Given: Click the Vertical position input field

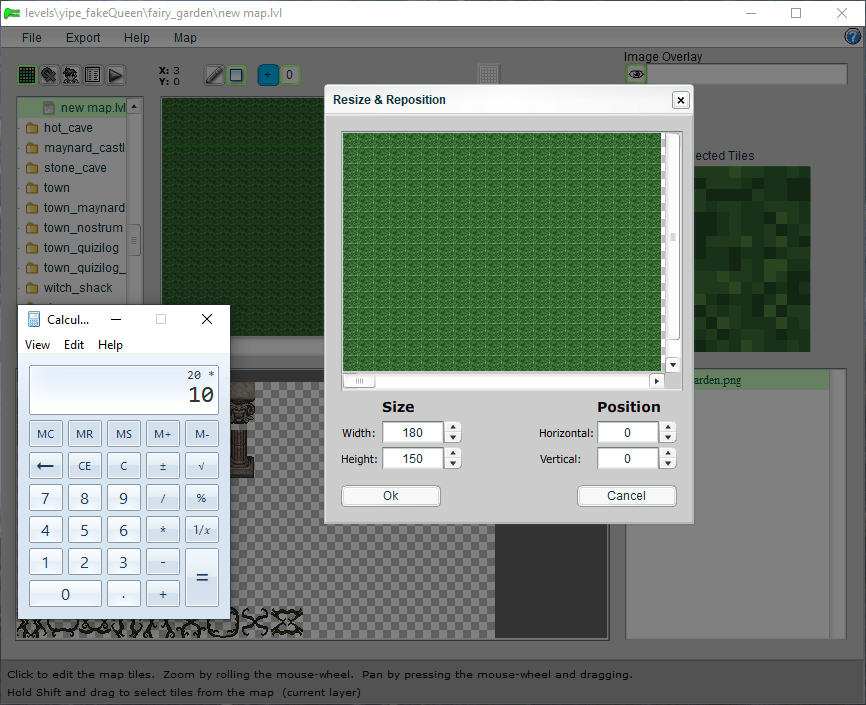Looking at the screenshot, I should click(x=627, y=459).
